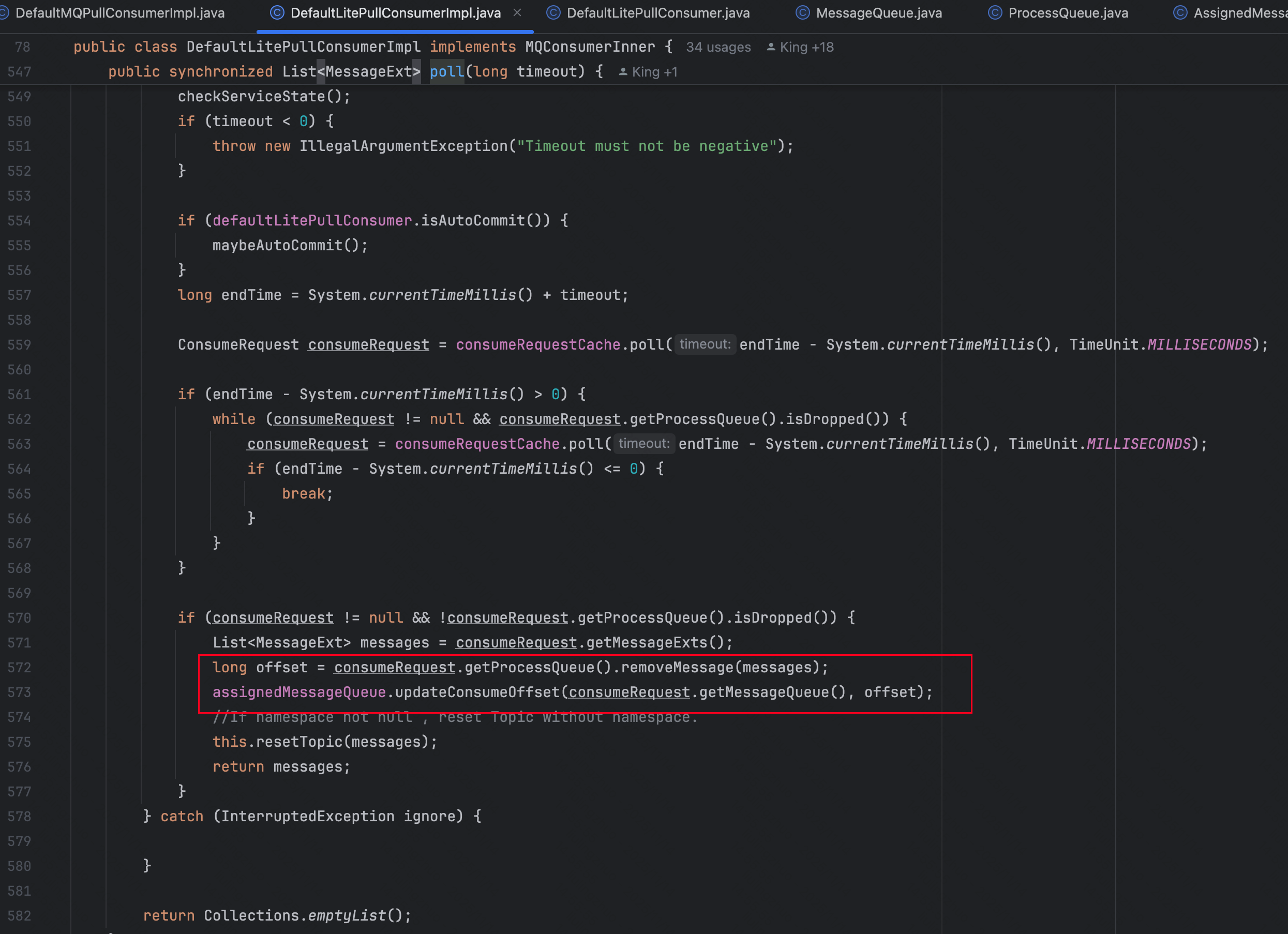This screenshot has height=934, width=1288.
Task: Select the MessageQueue.java editor tab
Action: 878,12
